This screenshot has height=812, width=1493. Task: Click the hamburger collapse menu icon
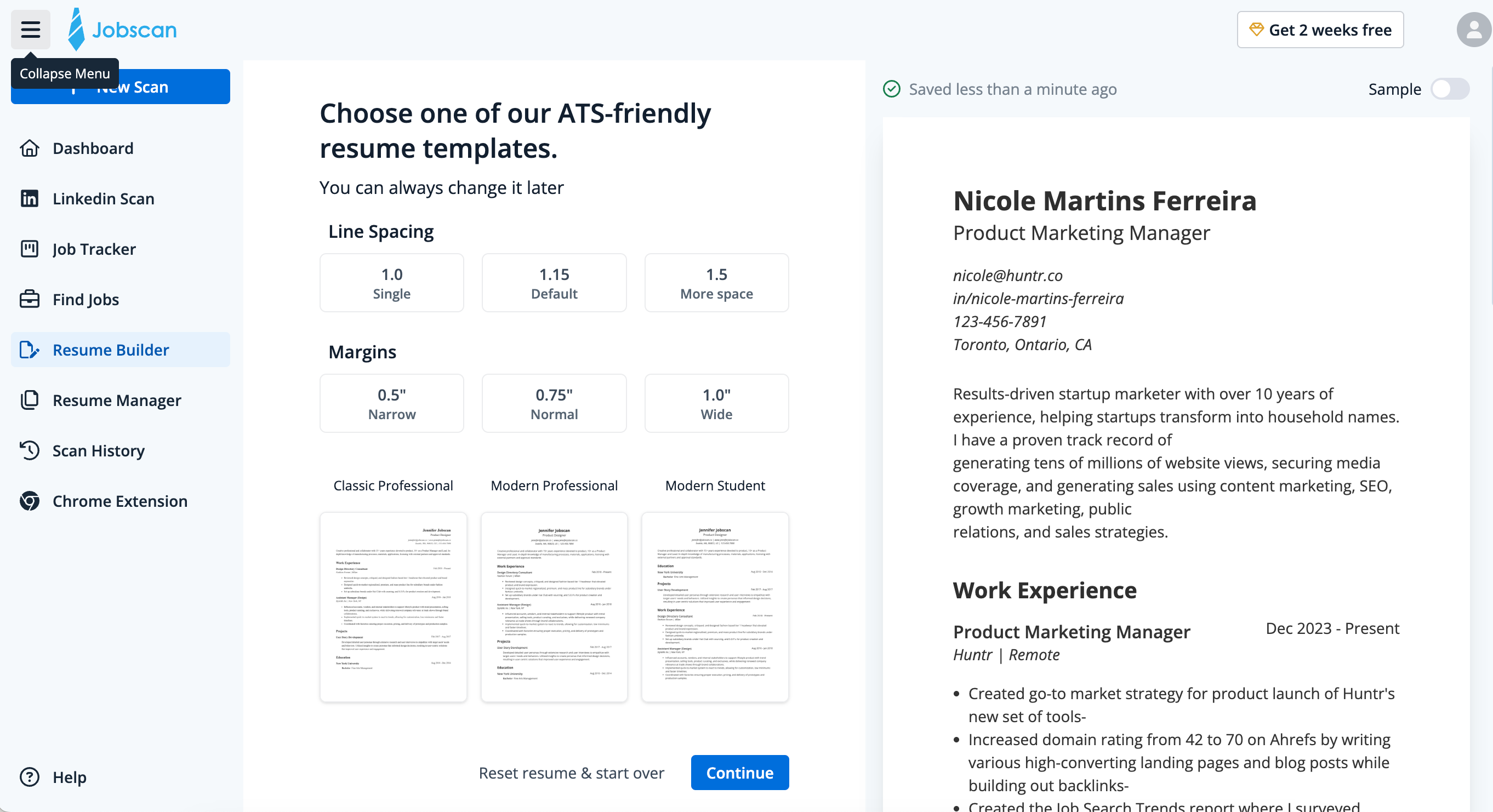tap(30, 30)
